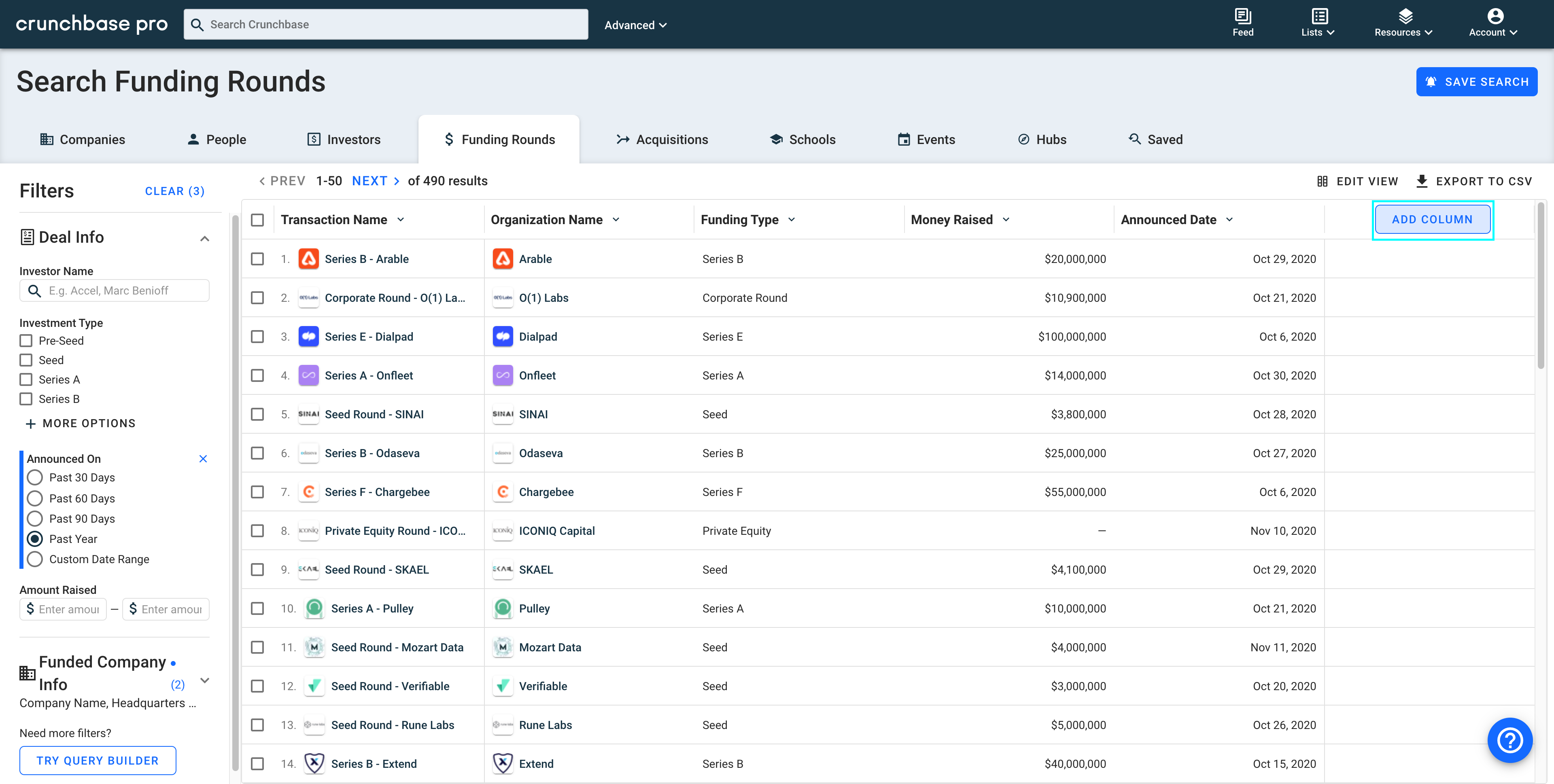Click NEXT to go to page 51
This screenshot has width=1554, height=784.
pyautogui.click(x=375, y=180)
